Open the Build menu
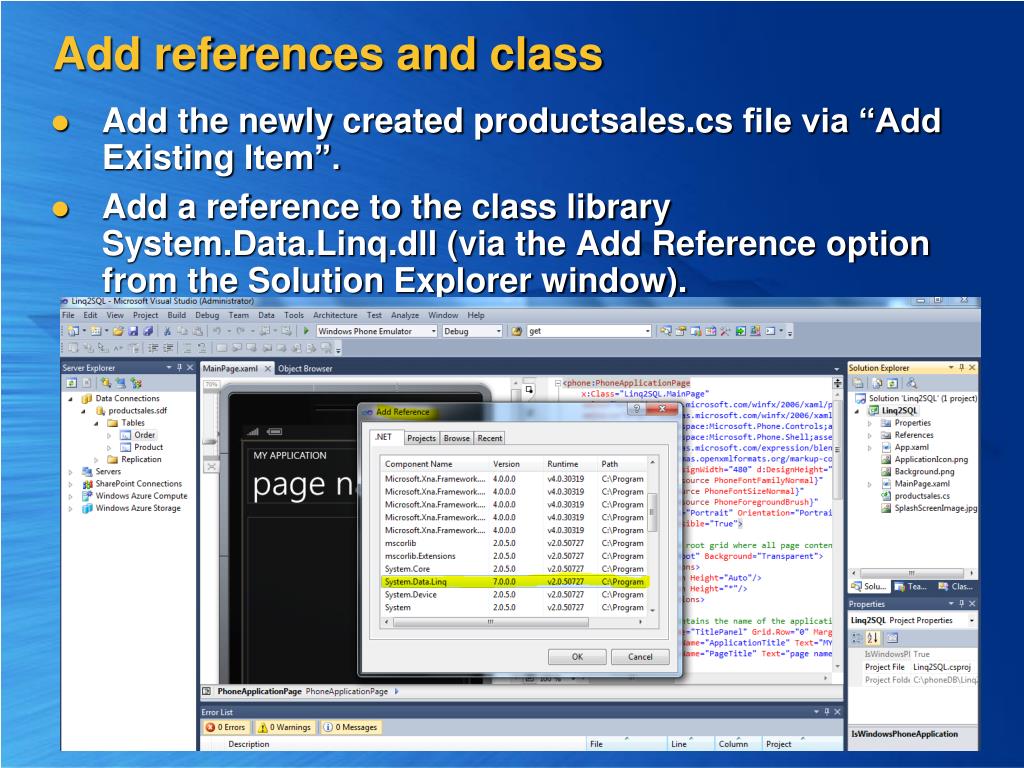Screen dimensions: 1024x768 point(176,315)
